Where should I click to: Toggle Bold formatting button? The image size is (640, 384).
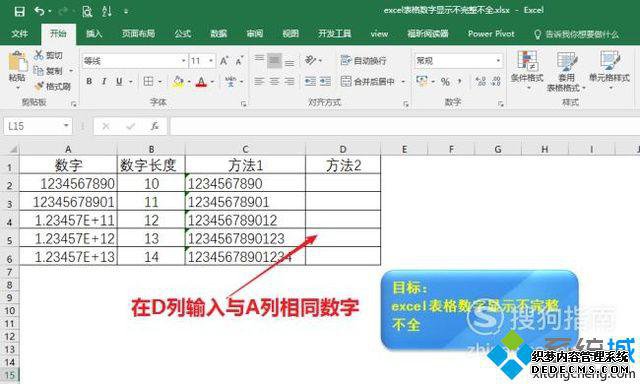coord(89,82)
